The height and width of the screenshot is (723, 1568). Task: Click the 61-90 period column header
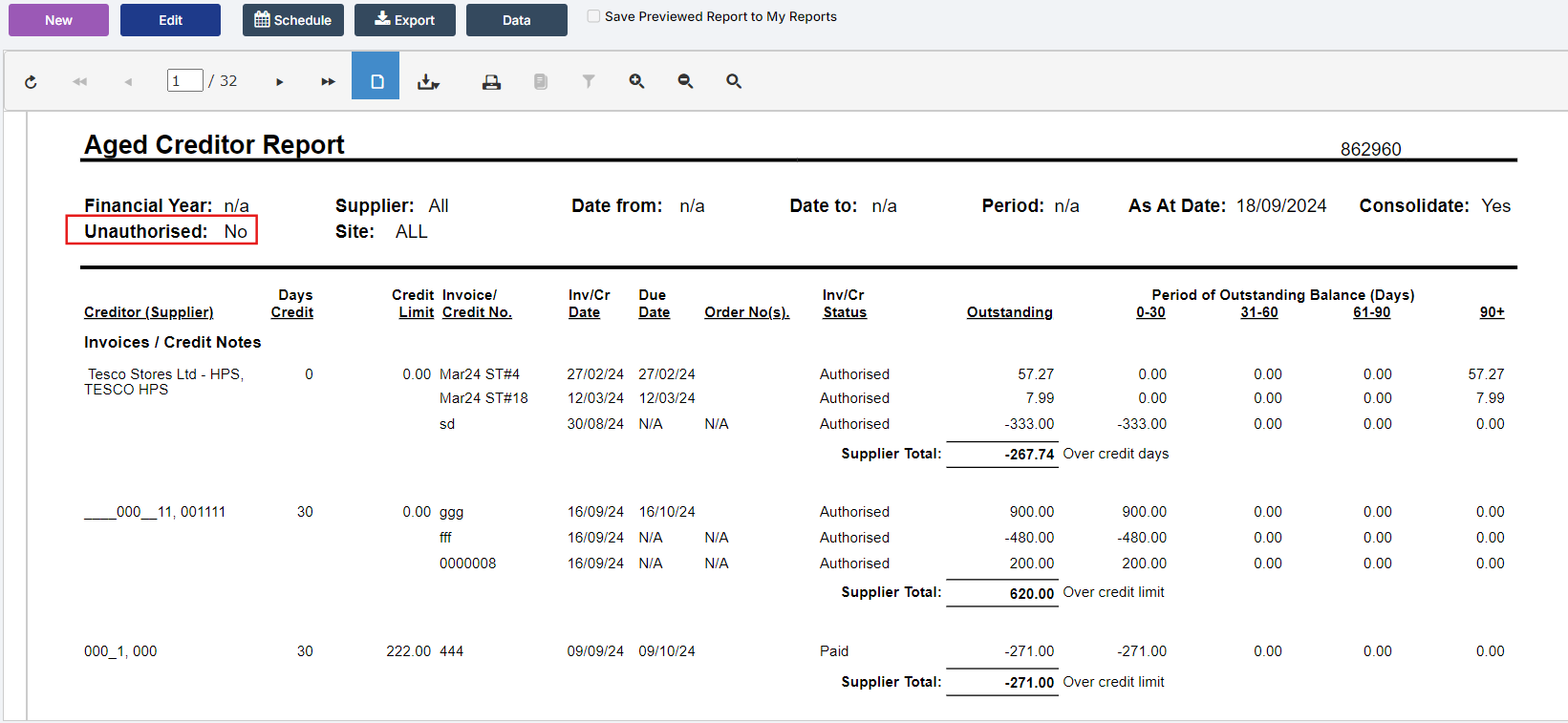pos(1371,312)
